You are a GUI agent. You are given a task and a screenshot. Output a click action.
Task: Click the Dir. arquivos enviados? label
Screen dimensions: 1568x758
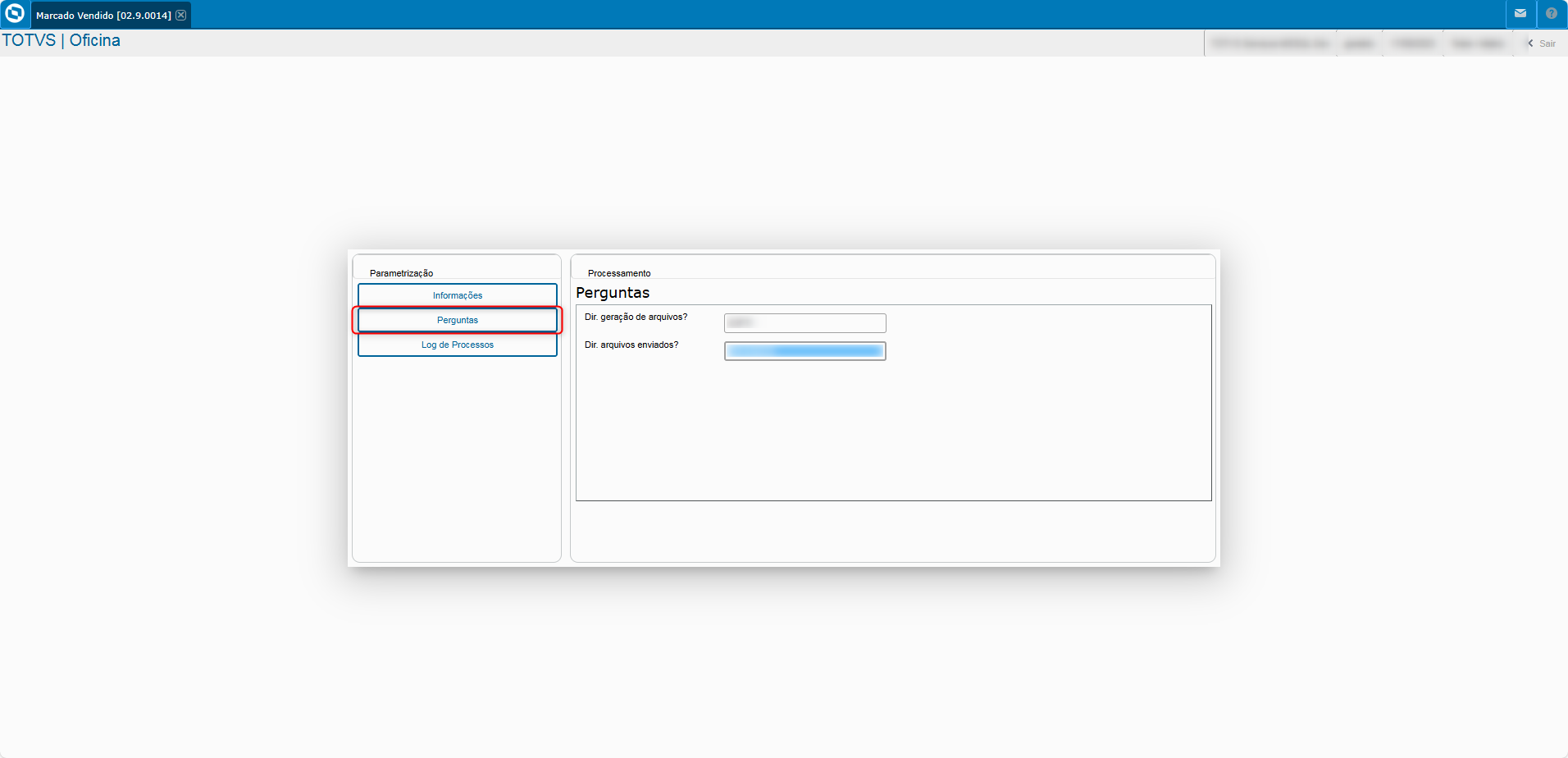click(631, 345)
